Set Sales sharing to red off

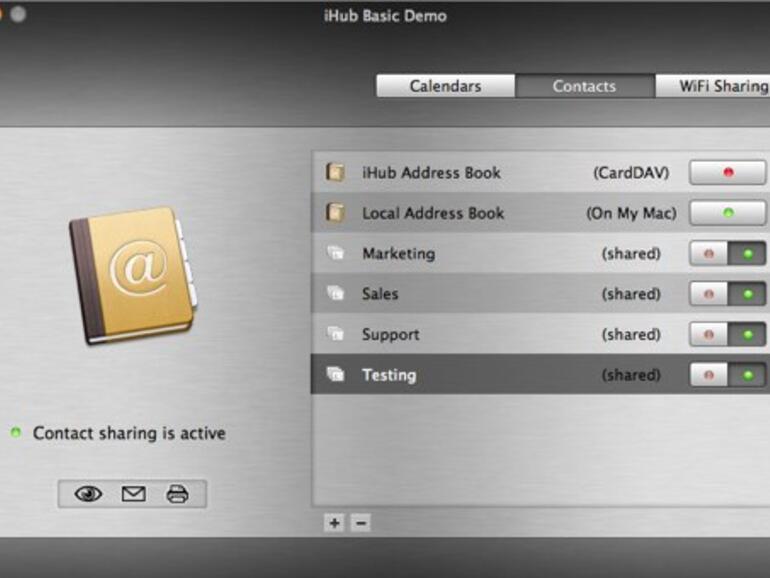tap(709, 294)
